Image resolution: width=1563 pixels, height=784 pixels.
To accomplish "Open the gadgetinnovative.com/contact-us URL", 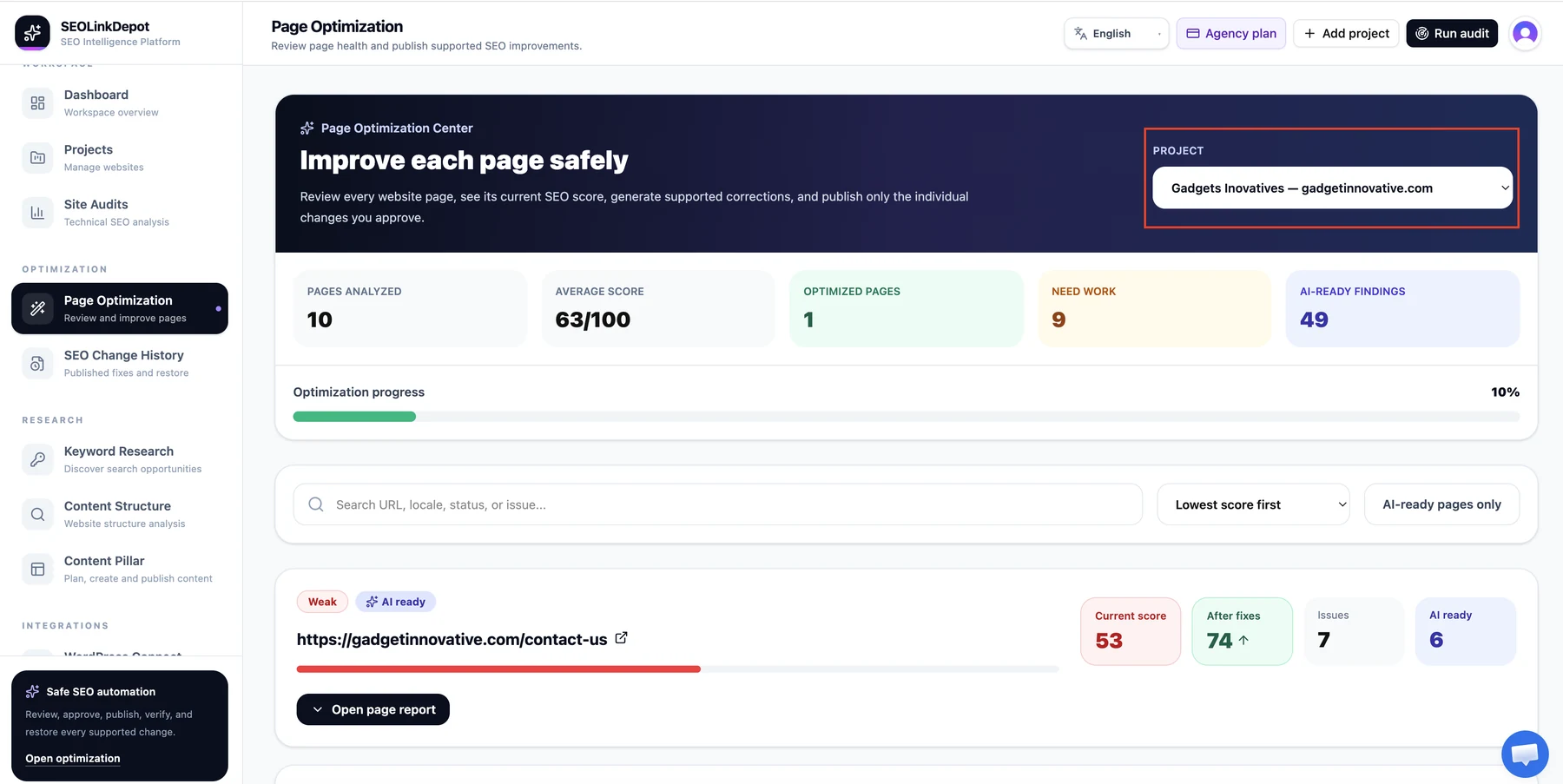I will click(x=452, y=639).
